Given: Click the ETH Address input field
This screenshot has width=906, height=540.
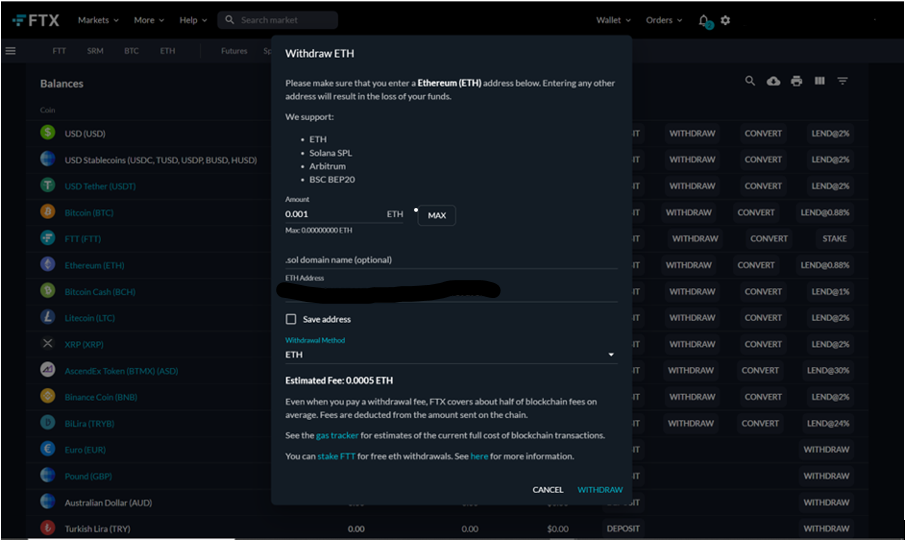Looking at the screenshot, I should (x=451, y=291).
